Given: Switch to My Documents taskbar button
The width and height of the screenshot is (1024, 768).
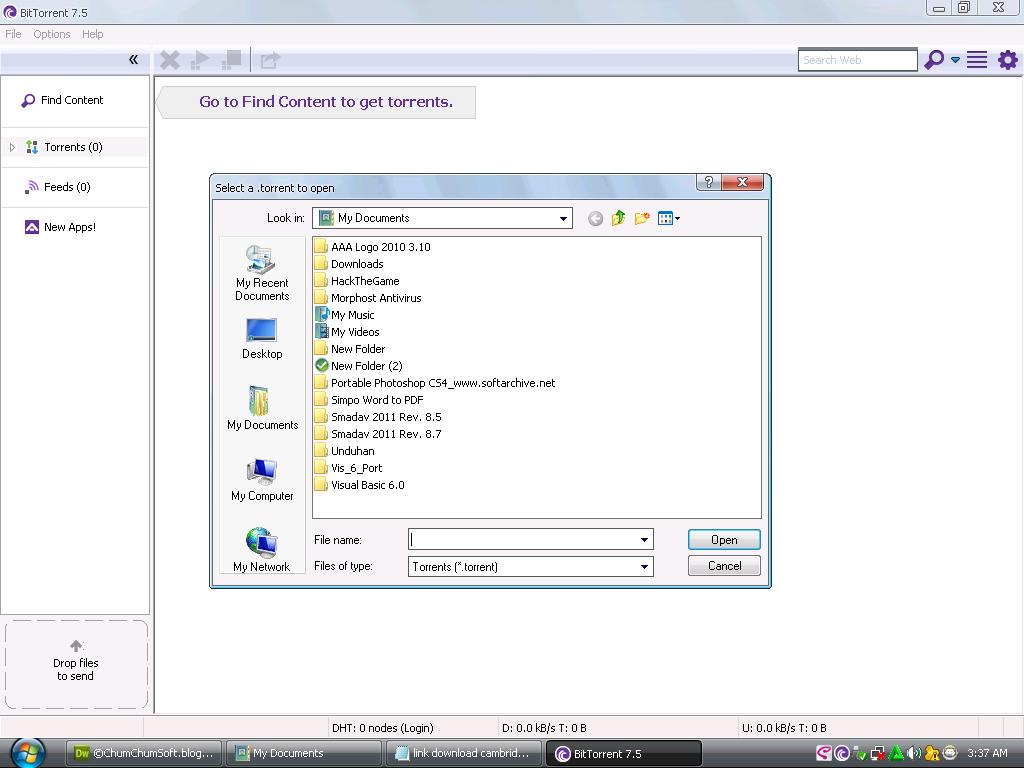Looking at the screenshot, I should tap(304, 753).
